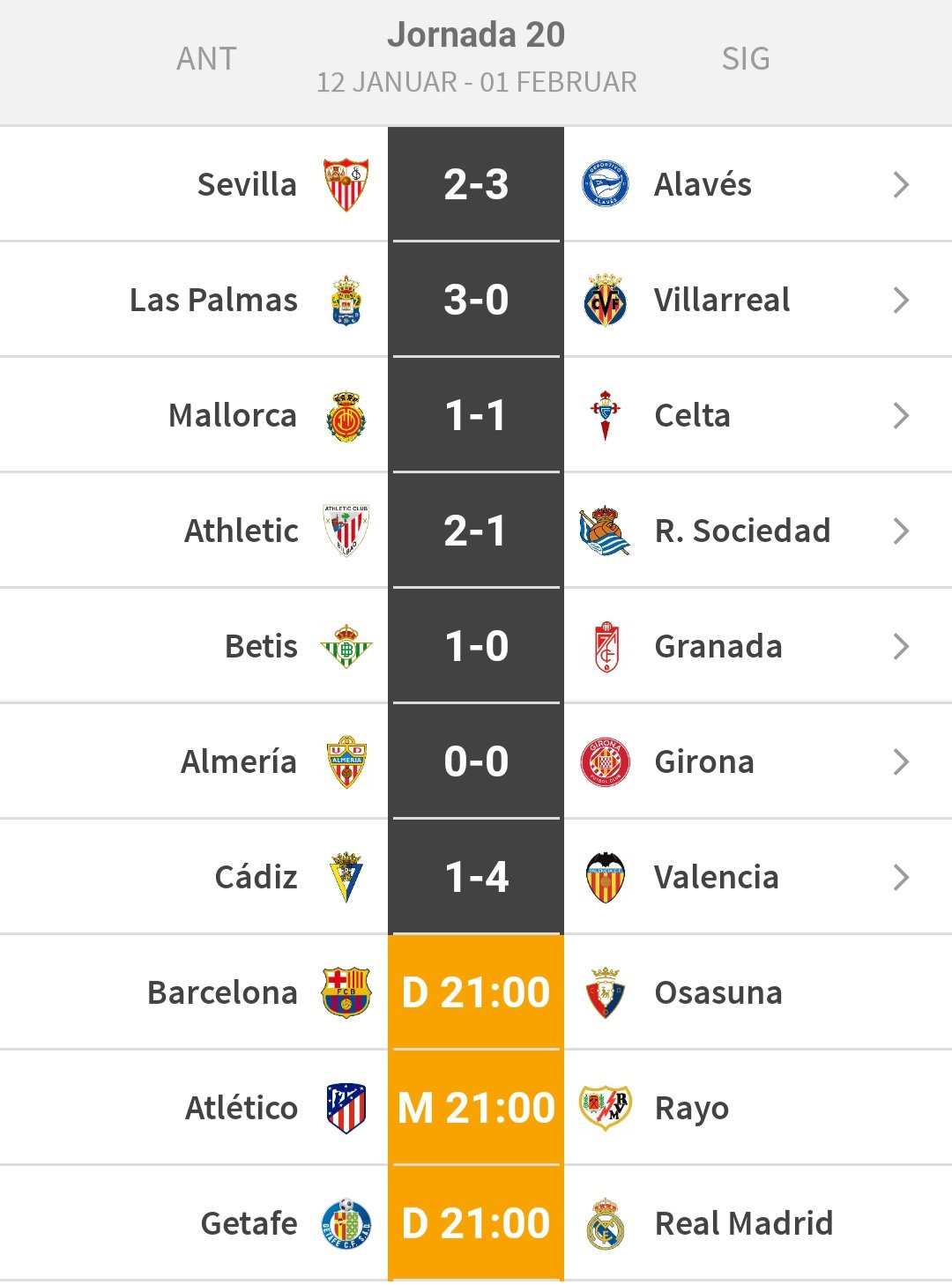The width and height of the screenshot is (952, 1285).
Task: Click the Real Sociedad crest
Action: click(605, 531)
